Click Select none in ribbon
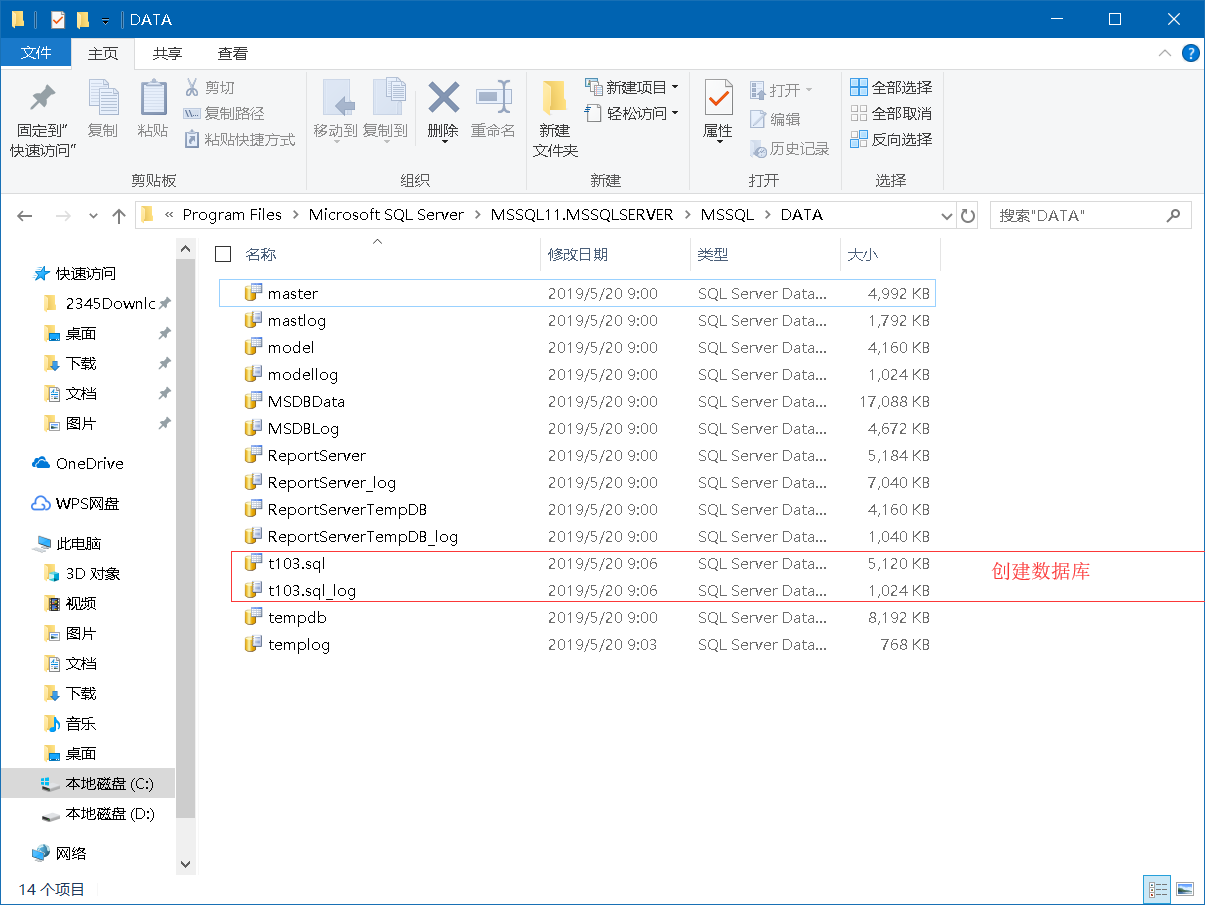The height and width of the screenshot is (905, 1205). click(891, 113)
